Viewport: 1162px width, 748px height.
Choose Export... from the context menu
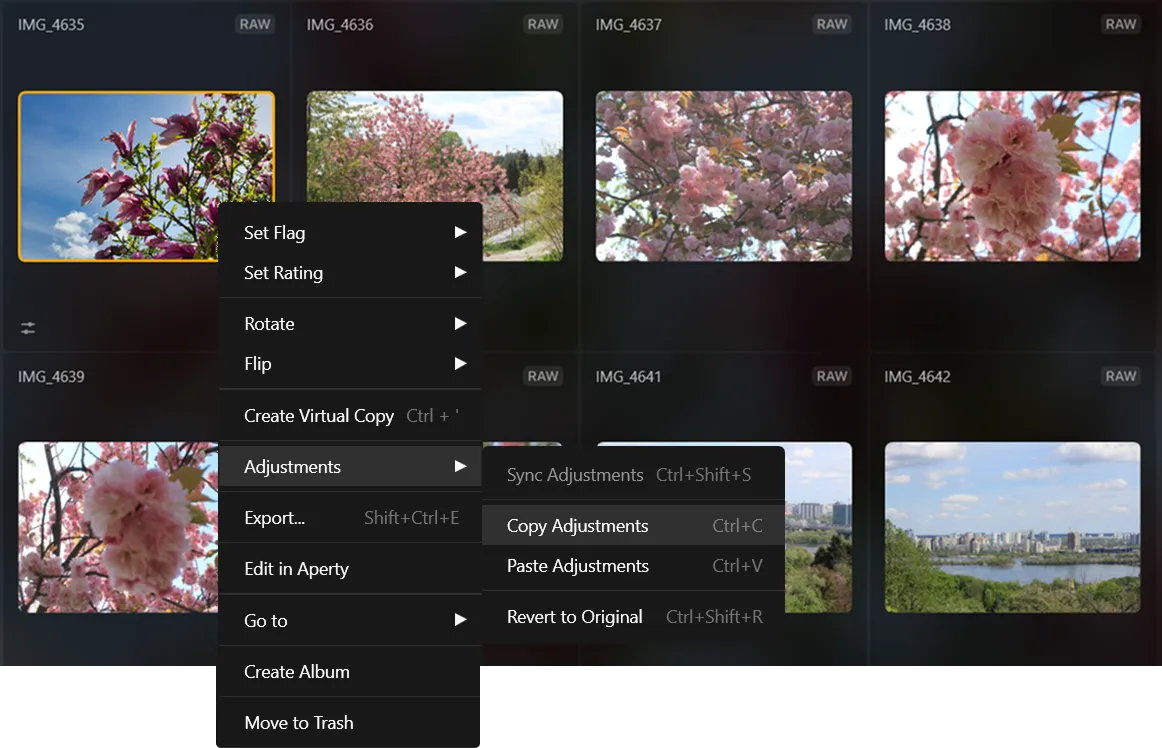pos(350,518)
